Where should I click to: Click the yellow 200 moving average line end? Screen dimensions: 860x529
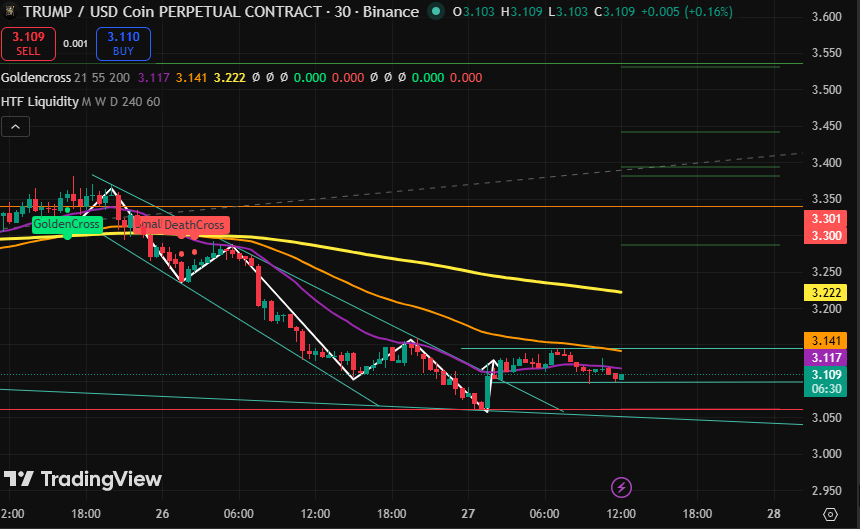[619, 292]
